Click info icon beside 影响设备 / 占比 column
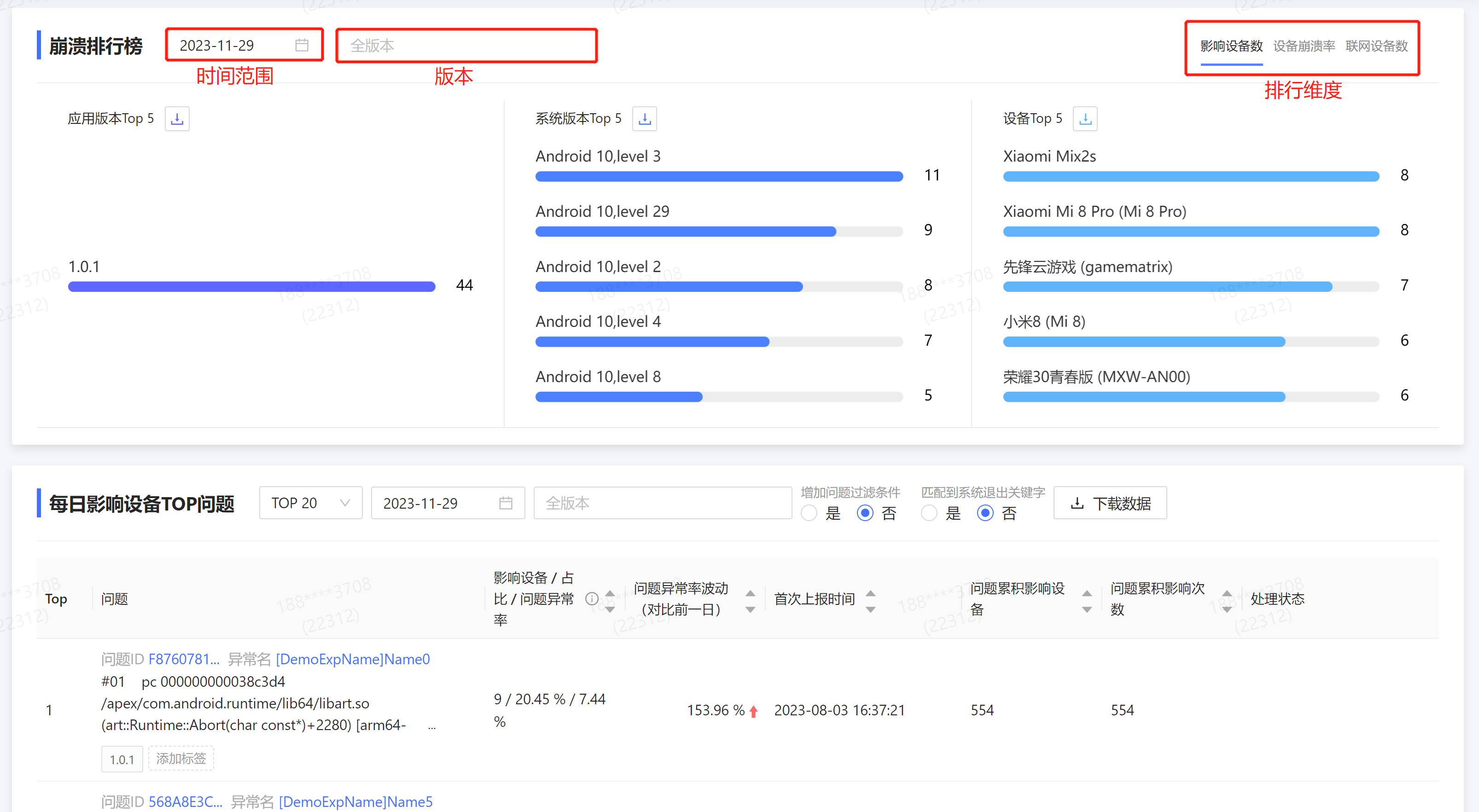Screen dimensions: 1479x812 591,599
